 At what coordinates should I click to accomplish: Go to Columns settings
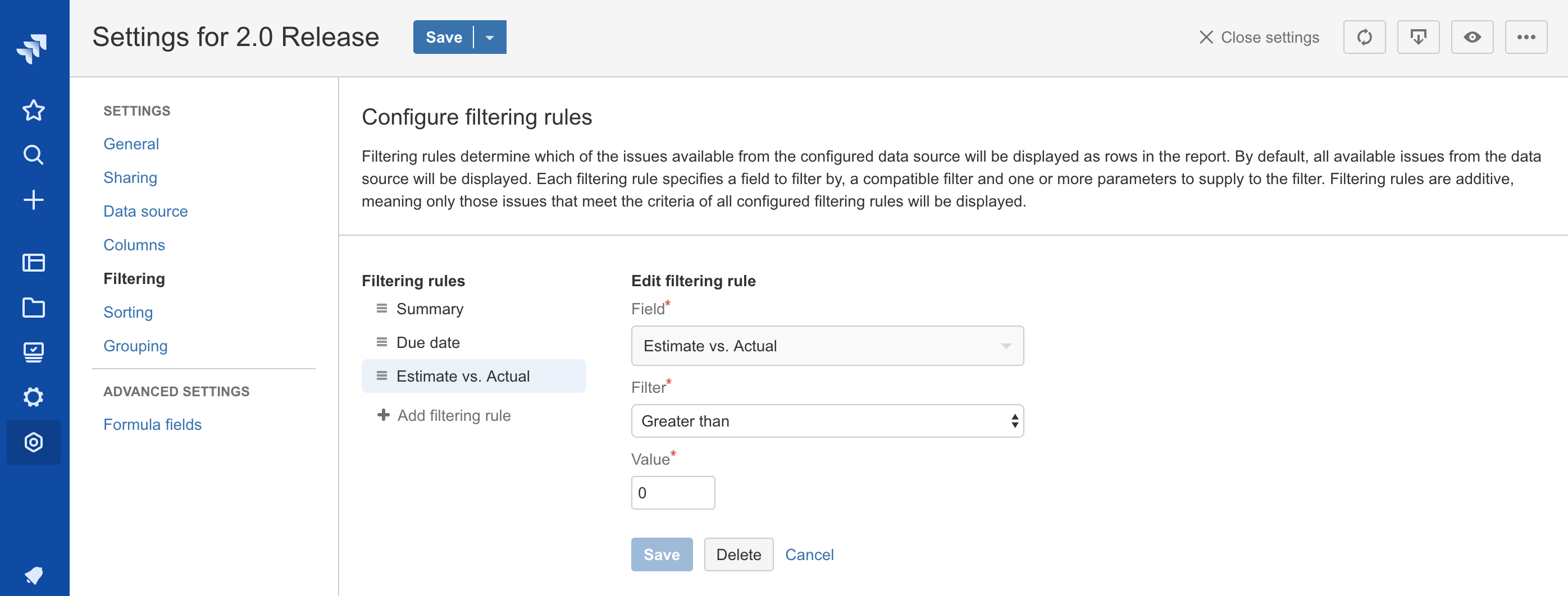(134, 245)
